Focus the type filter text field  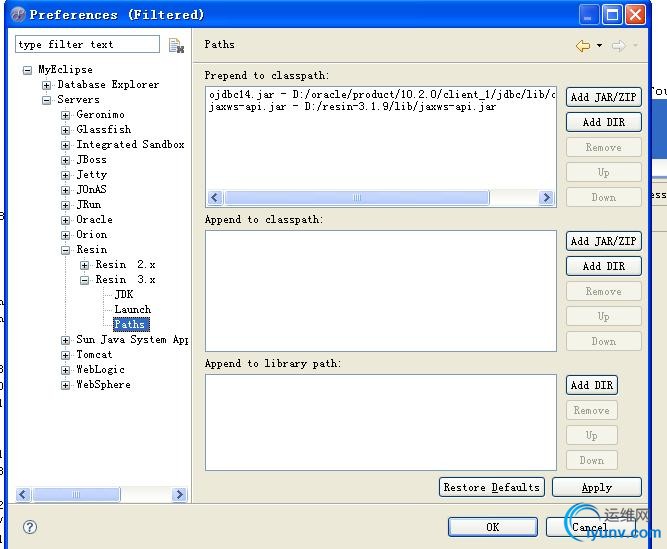[x=87, y=44]
